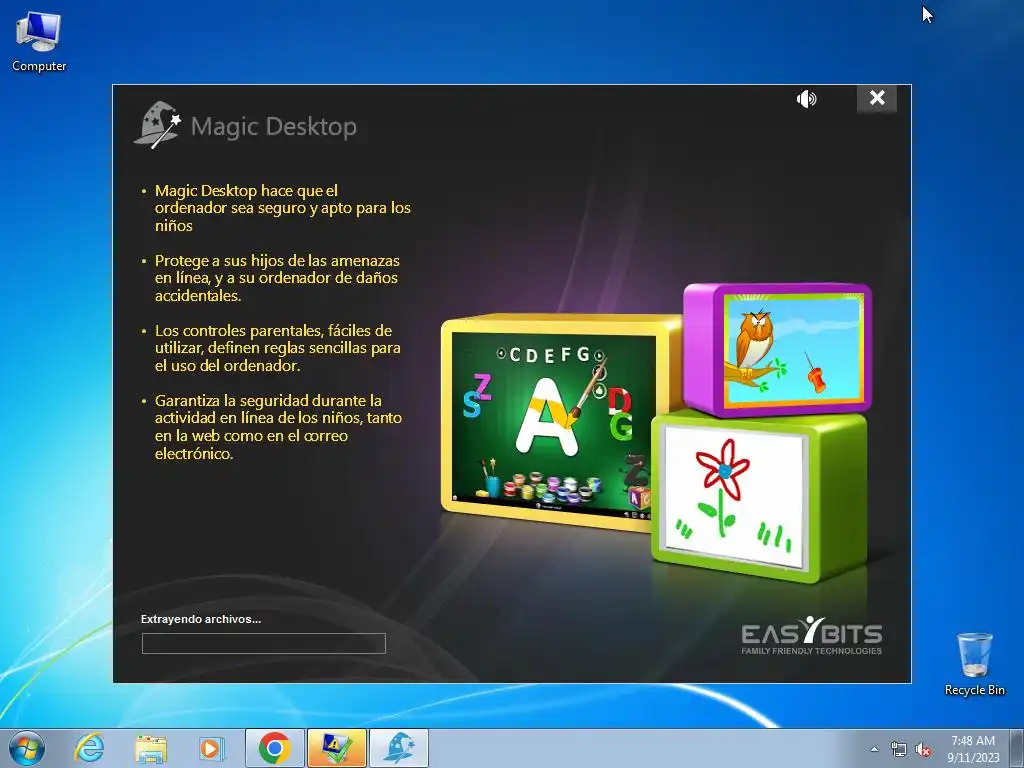Mute the Magic Desktop installer sound

pos(807,99)
